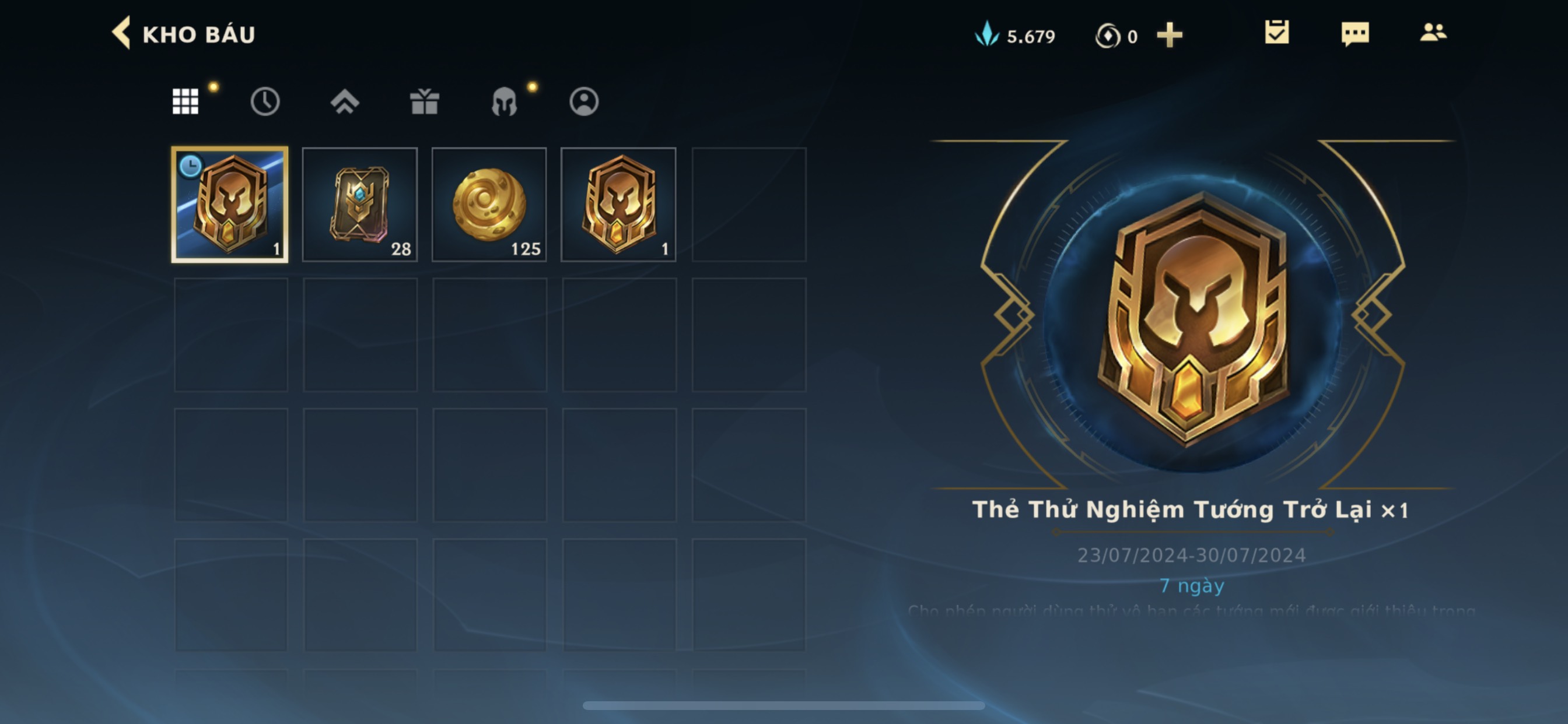Switch to the boosts double-chevron tab
The image size is (1568, 724).
pos(345,101)
